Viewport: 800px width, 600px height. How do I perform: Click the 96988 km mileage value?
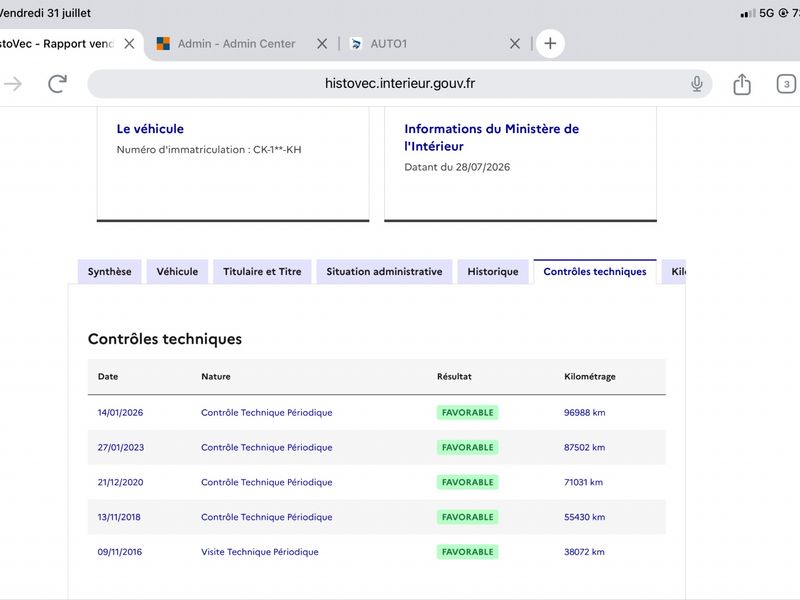tap(585, 412)
